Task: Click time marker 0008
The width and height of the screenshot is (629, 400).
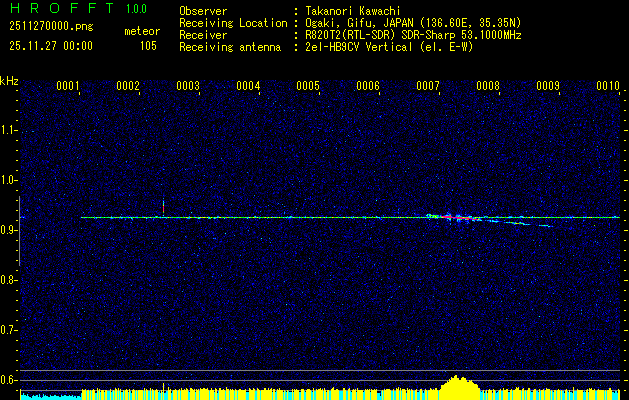Action: [488, 86]
